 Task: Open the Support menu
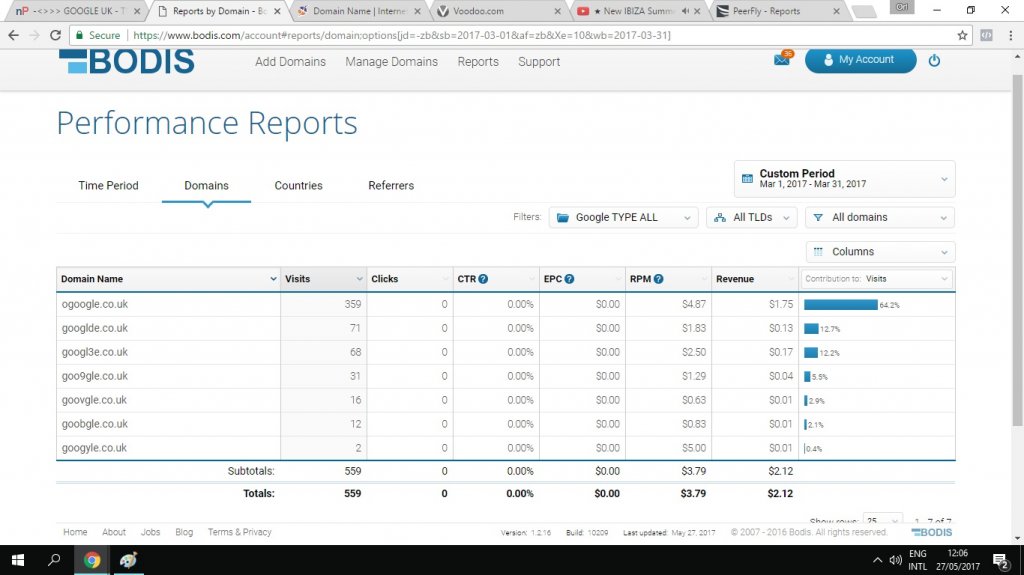pyautogui.click(x=539, y=61)
